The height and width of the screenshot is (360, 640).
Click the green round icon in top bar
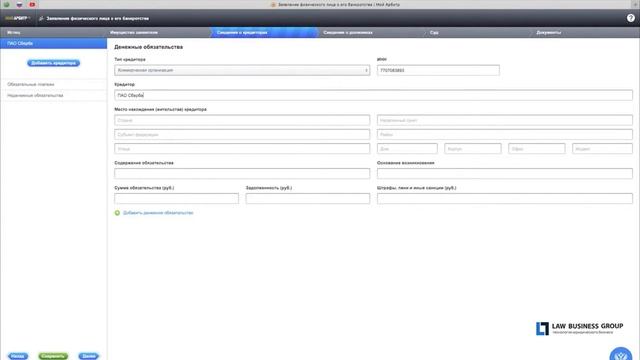point(7,4)
